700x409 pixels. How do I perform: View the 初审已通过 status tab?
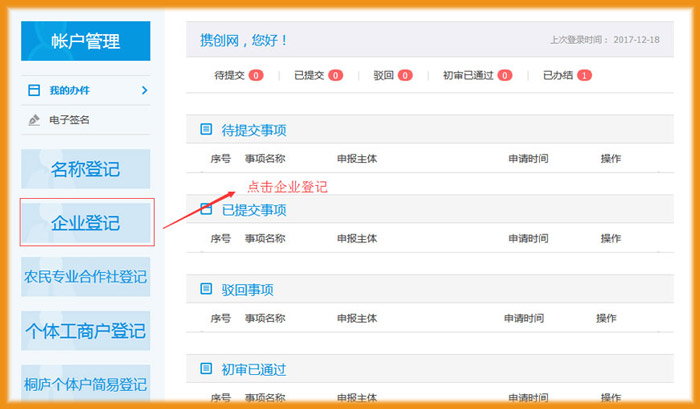(468, 75)
